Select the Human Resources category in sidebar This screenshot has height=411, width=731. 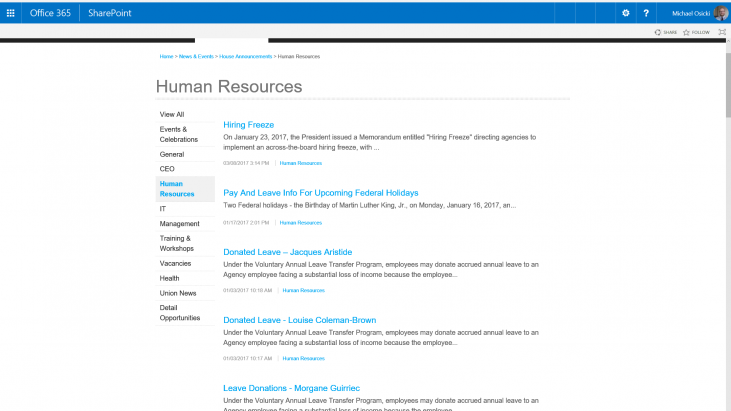[185, 189]
